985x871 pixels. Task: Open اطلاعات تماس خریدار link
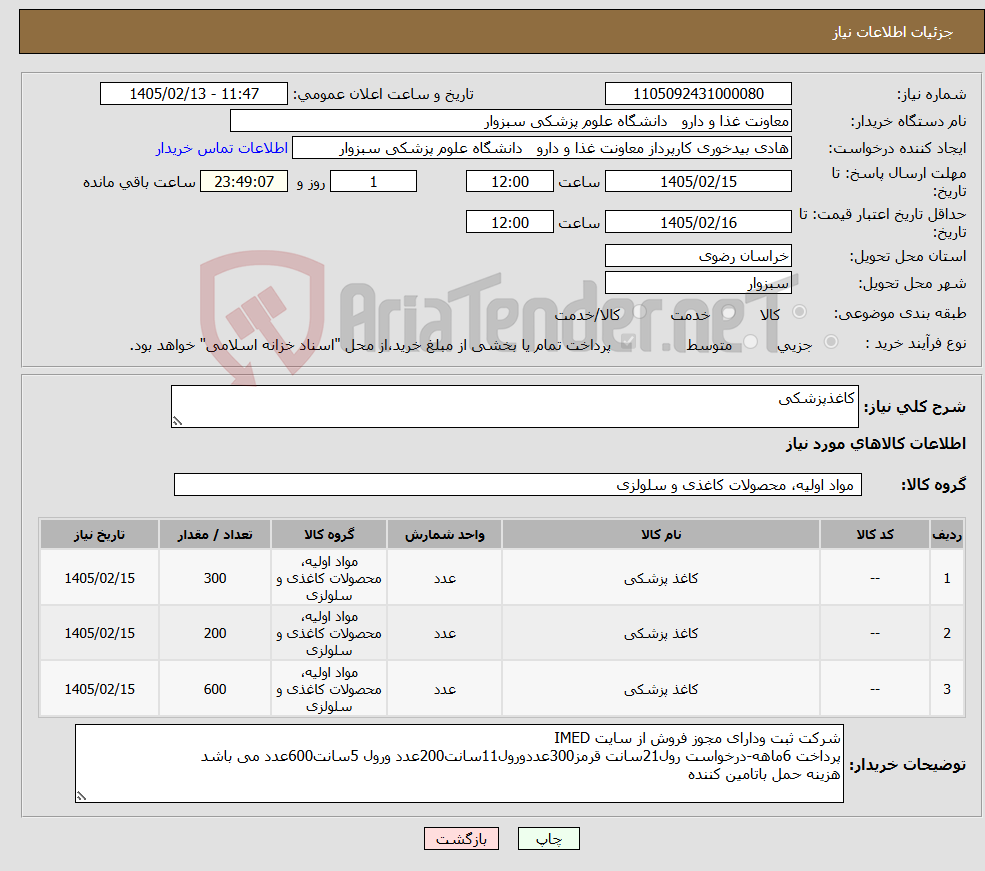pyautogui.click(x=222, y=148)
